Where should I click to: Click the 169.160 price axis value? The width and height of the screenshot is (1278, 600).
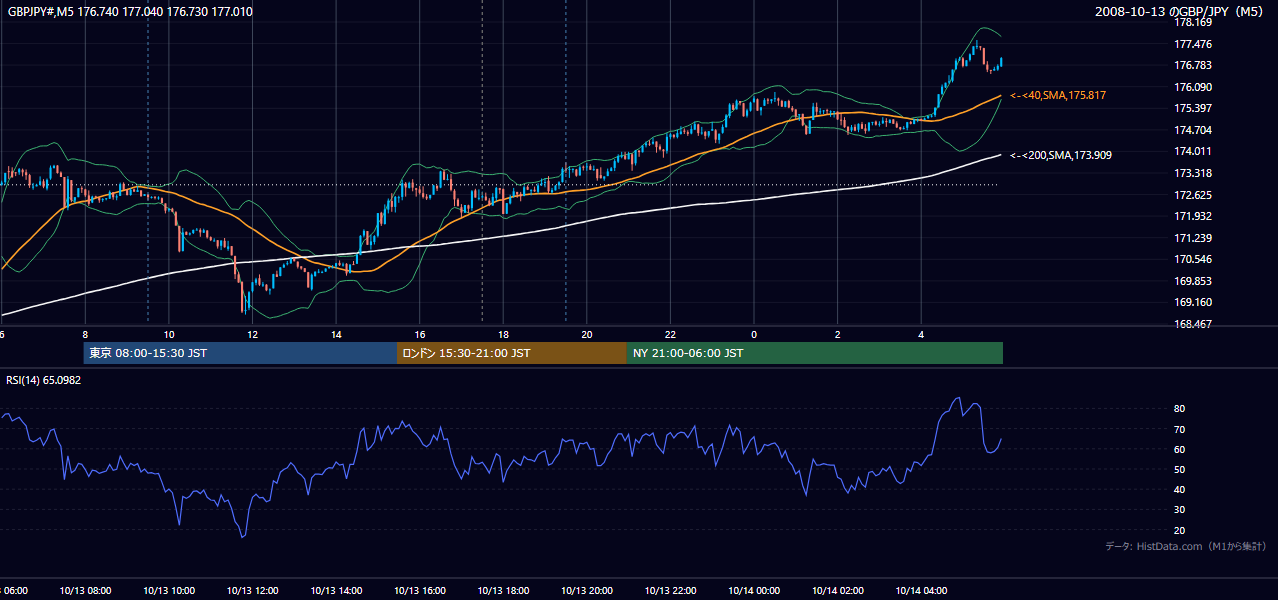(x=1193, y=303)
